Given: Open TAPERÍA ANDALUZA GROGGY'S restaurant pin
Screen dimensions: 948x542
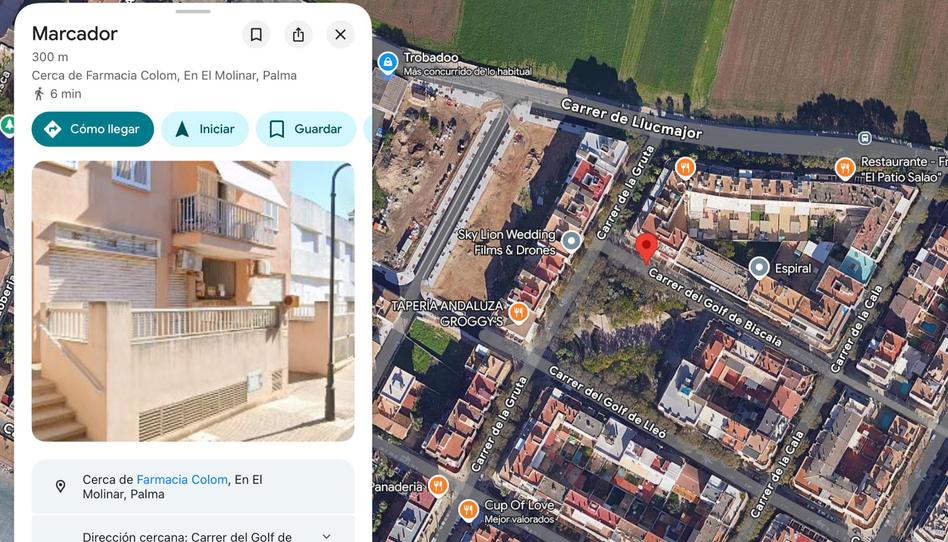Looking at the screenshot, I should (x=518, y=313).
